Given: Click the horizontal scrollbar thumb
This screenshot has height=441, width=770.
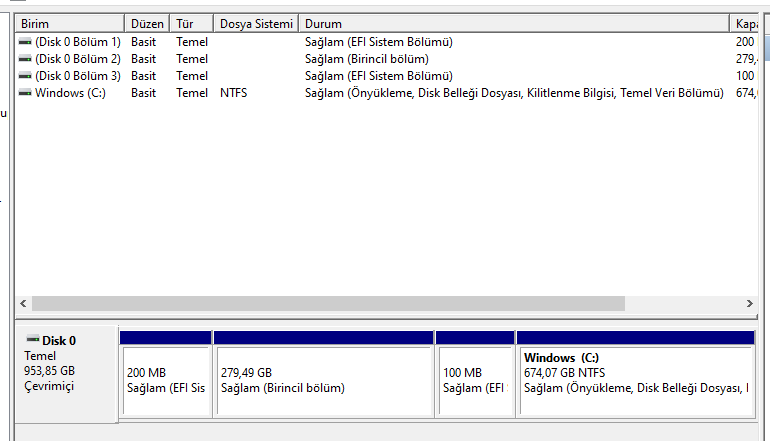Looking at the screenshot, I should [328, 303].
